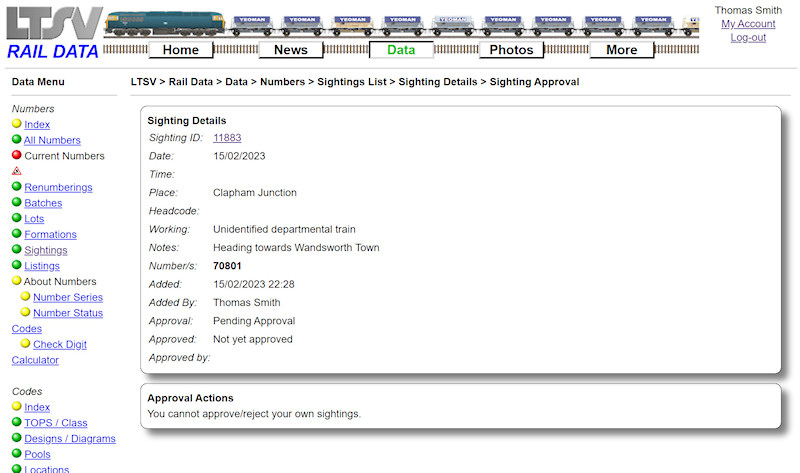Click 'Heading towards Wandsworth Town' note
The image size is (800, 473).
(296, 247)
